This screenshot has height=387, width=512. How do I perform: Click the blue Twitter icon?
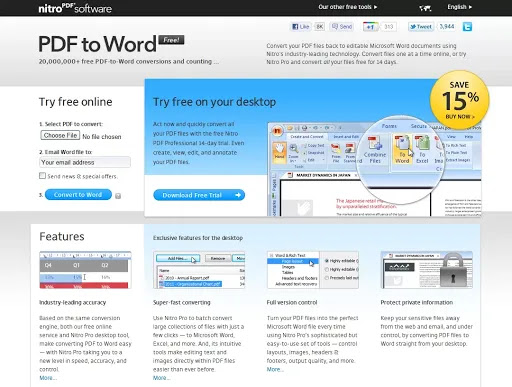(x=467, y=27)
